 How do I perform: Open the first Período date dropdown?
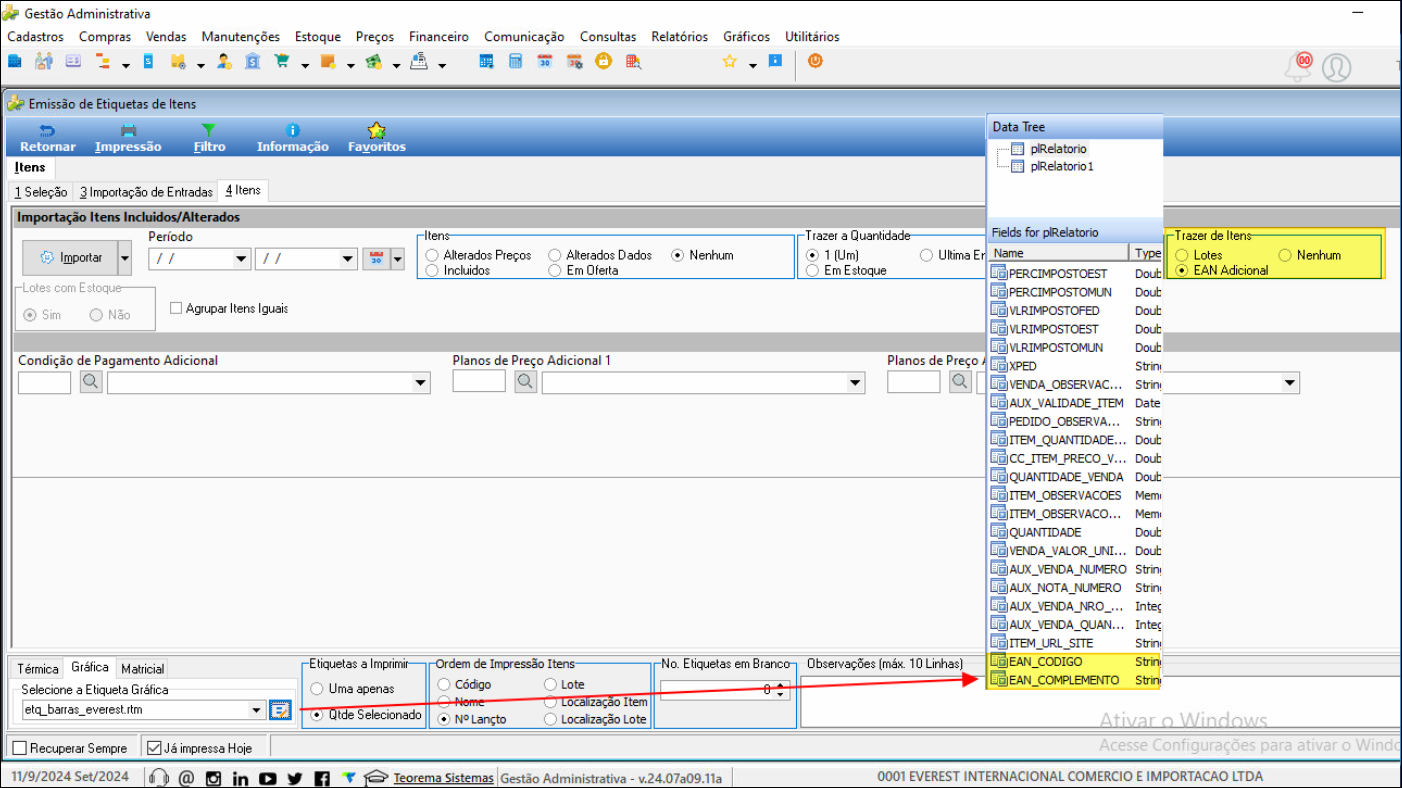pyautogui.click(x=241, y=259)
